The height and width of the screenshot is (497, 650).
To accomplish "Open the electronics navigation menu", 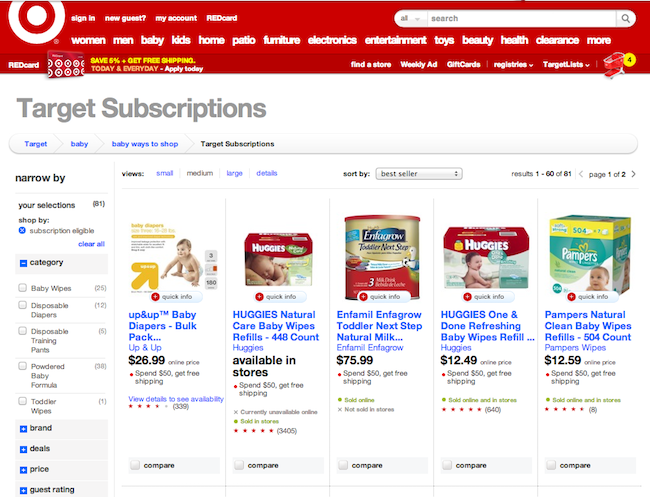I will point(332,40).
